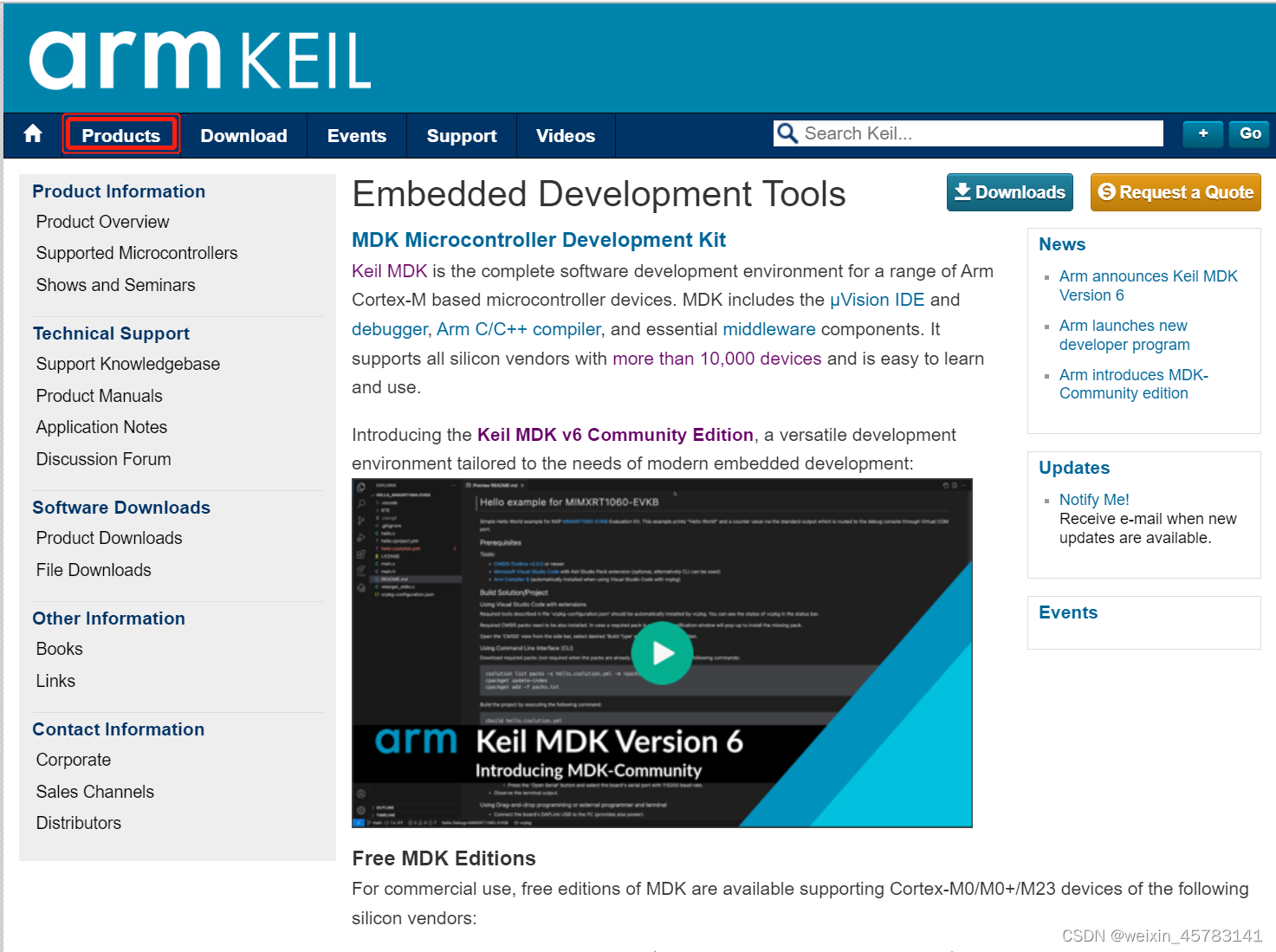Image resolution: width=1276 pixels, height=952 pixels.
Task: Click the Go search button
Action: [1250, 133]
